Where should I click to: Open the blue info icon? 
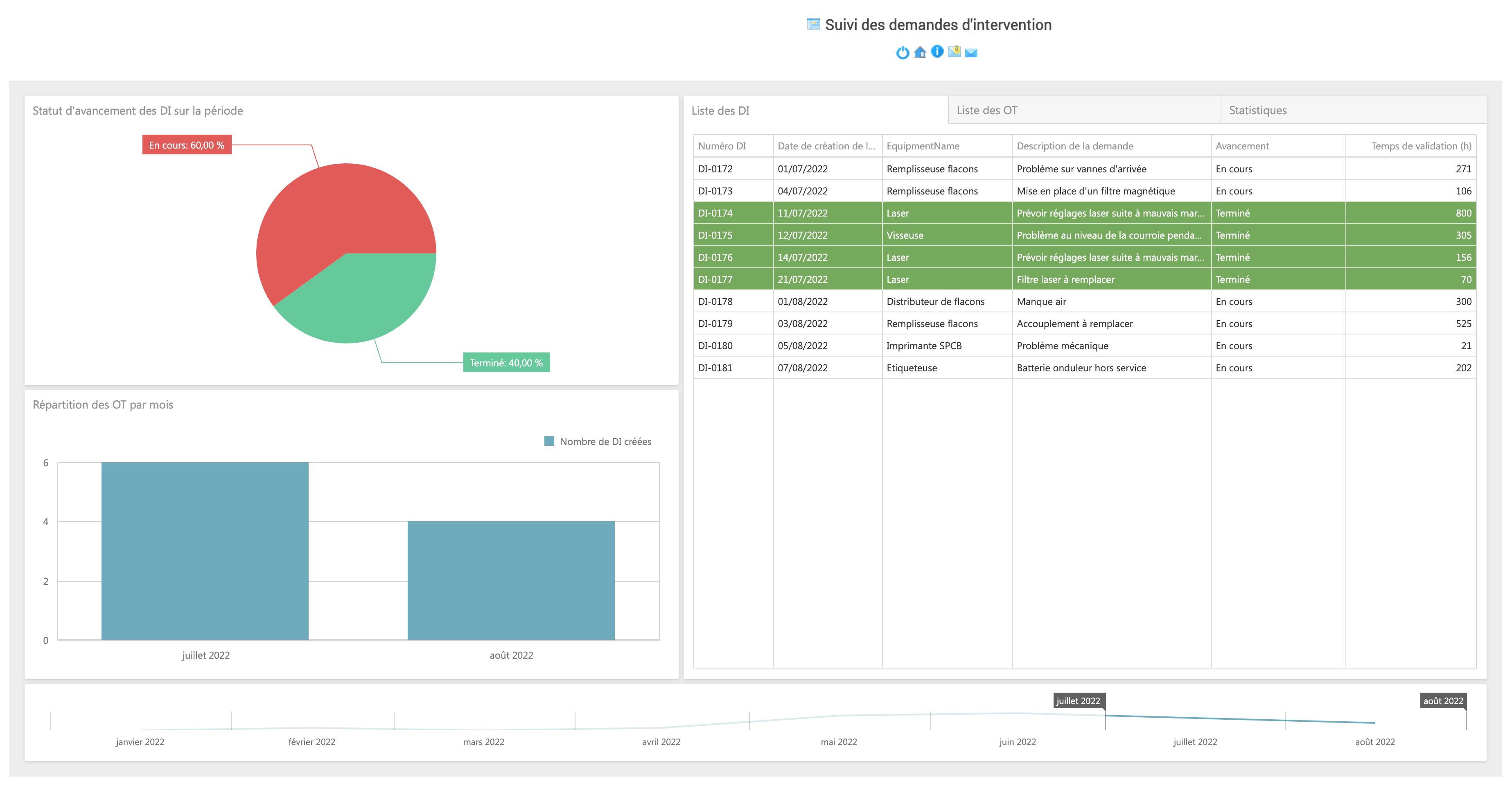pos(937,52)
